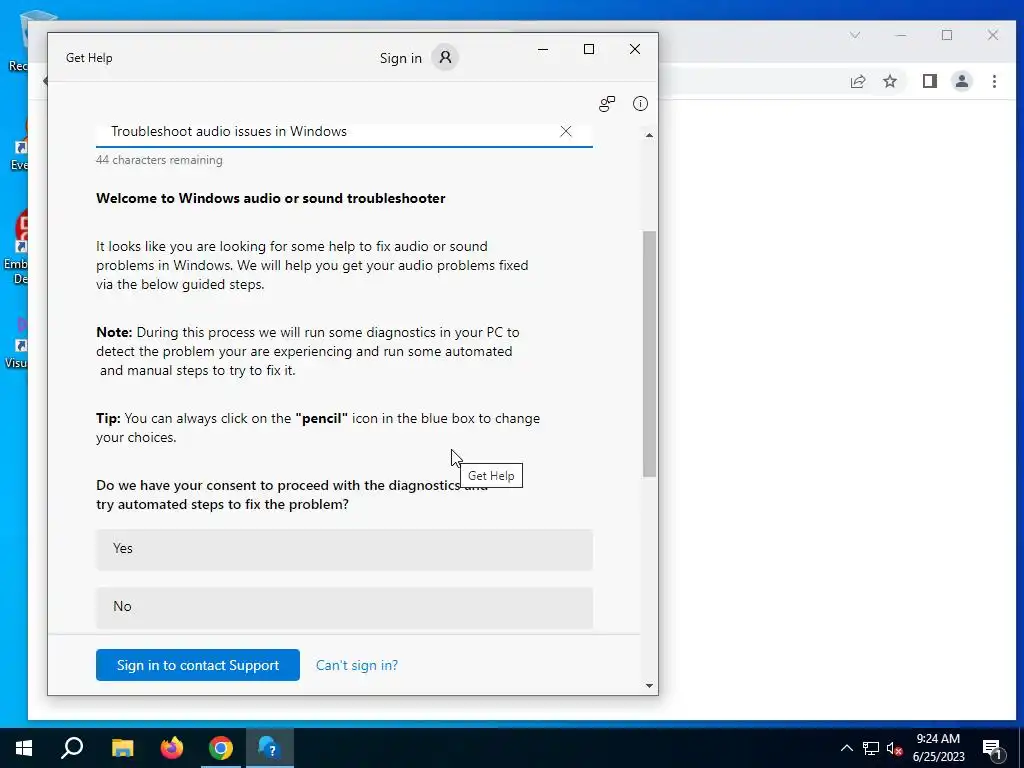Screen dimensions: 1024x768
Task: Click Sign in to contact Support button
Action: [198, 665]
